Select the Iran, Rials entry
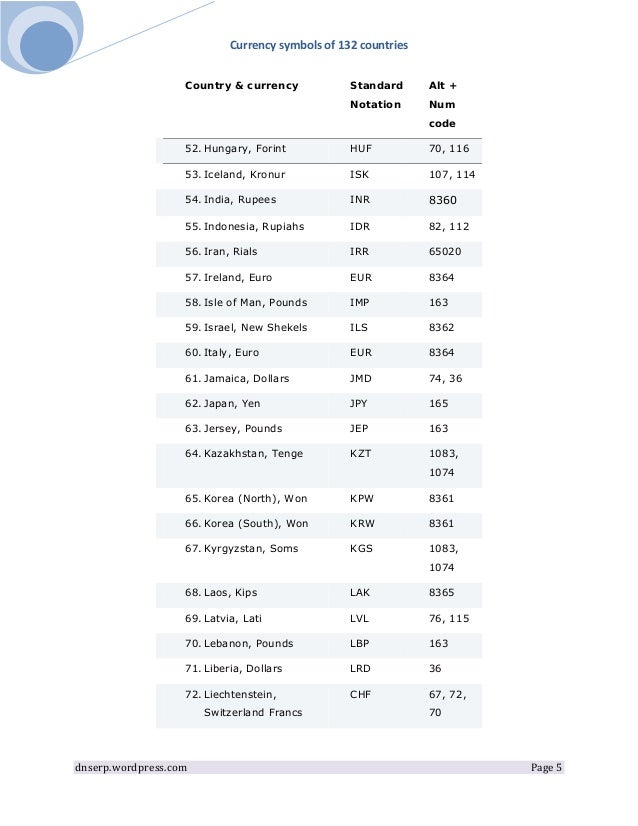Viewport: 638px width, 826px height. [221, 252]
